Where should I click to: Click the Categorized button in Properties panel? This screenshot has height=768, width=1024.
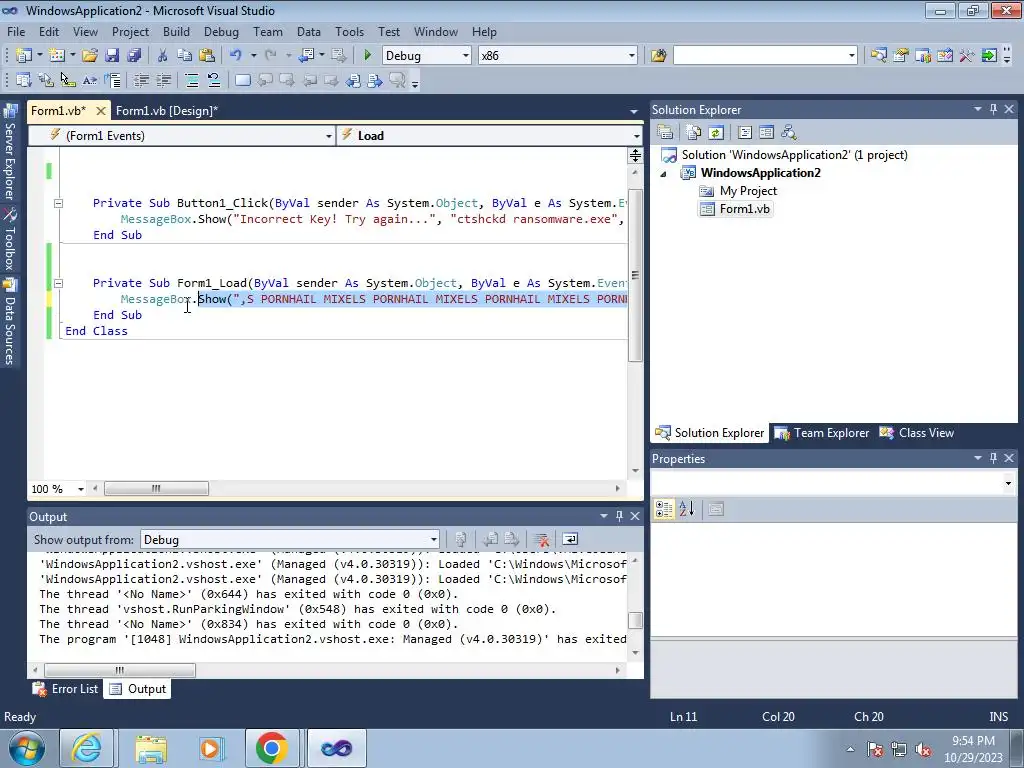click(664, 509)
